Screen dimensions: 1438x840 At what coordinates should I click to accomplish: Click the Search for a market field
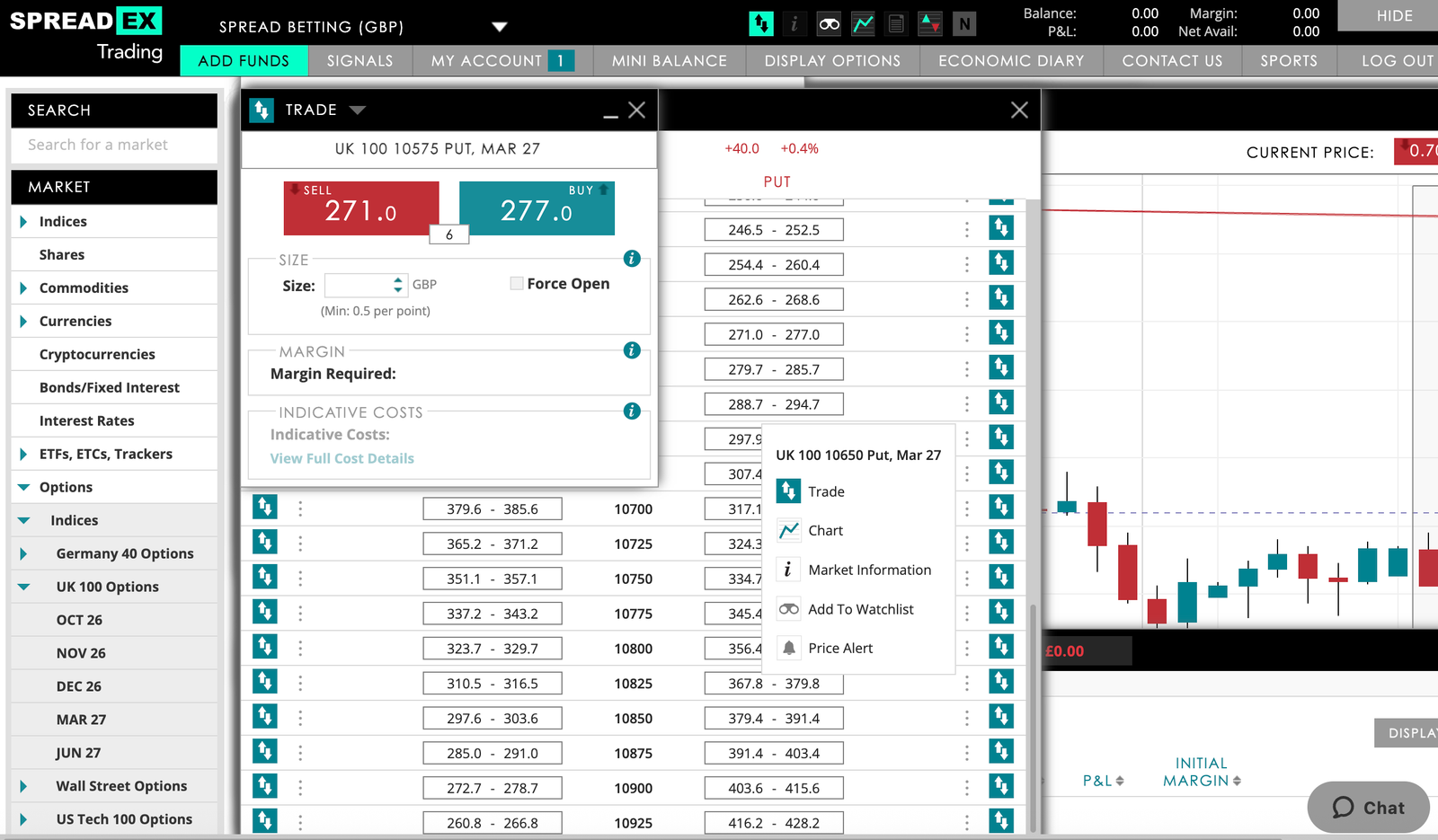pyautogui.click(x=114, y=146)
